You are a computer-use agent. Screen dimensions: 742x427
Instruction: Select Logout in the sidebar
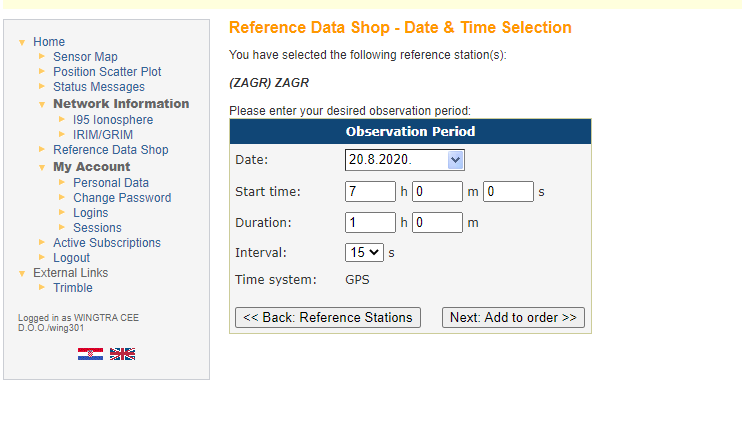coord(71,258)
